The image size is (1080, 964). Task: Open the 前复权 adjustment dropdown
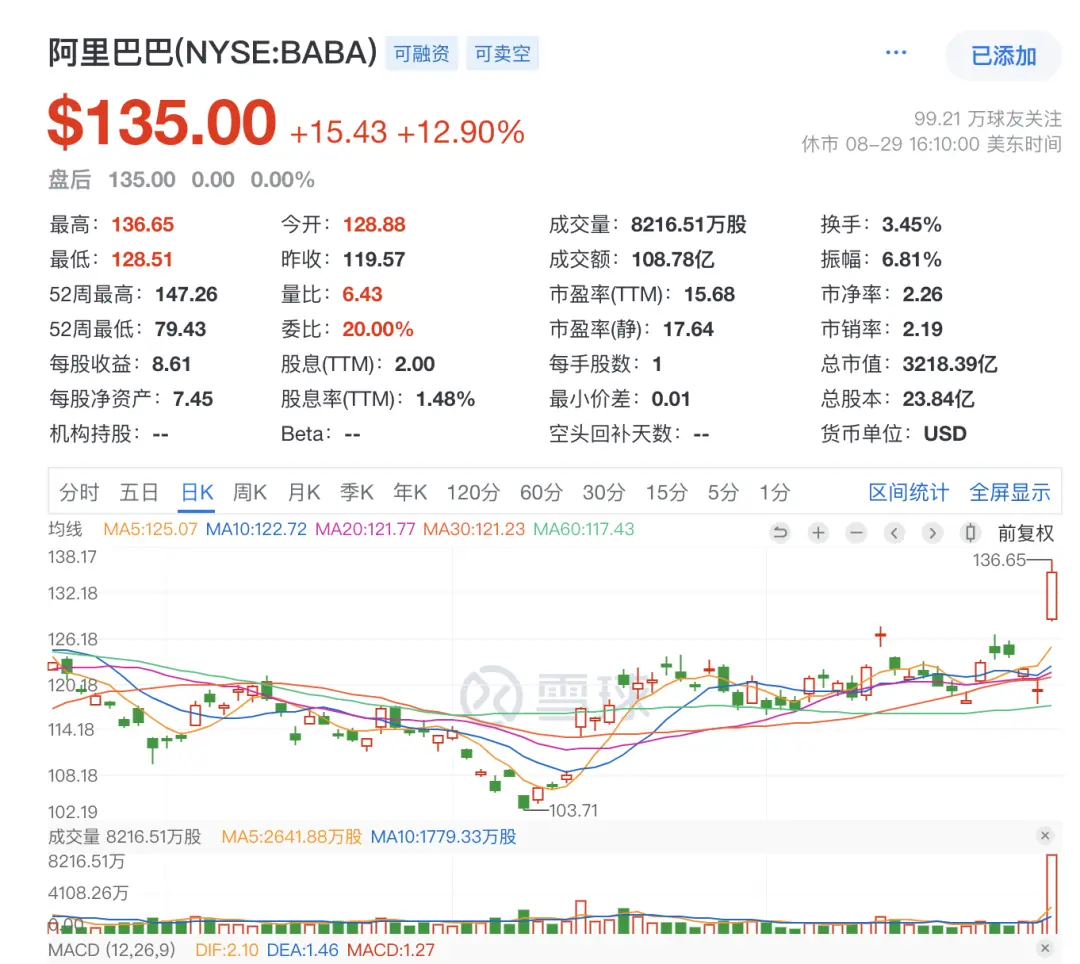pos(1026,533)
